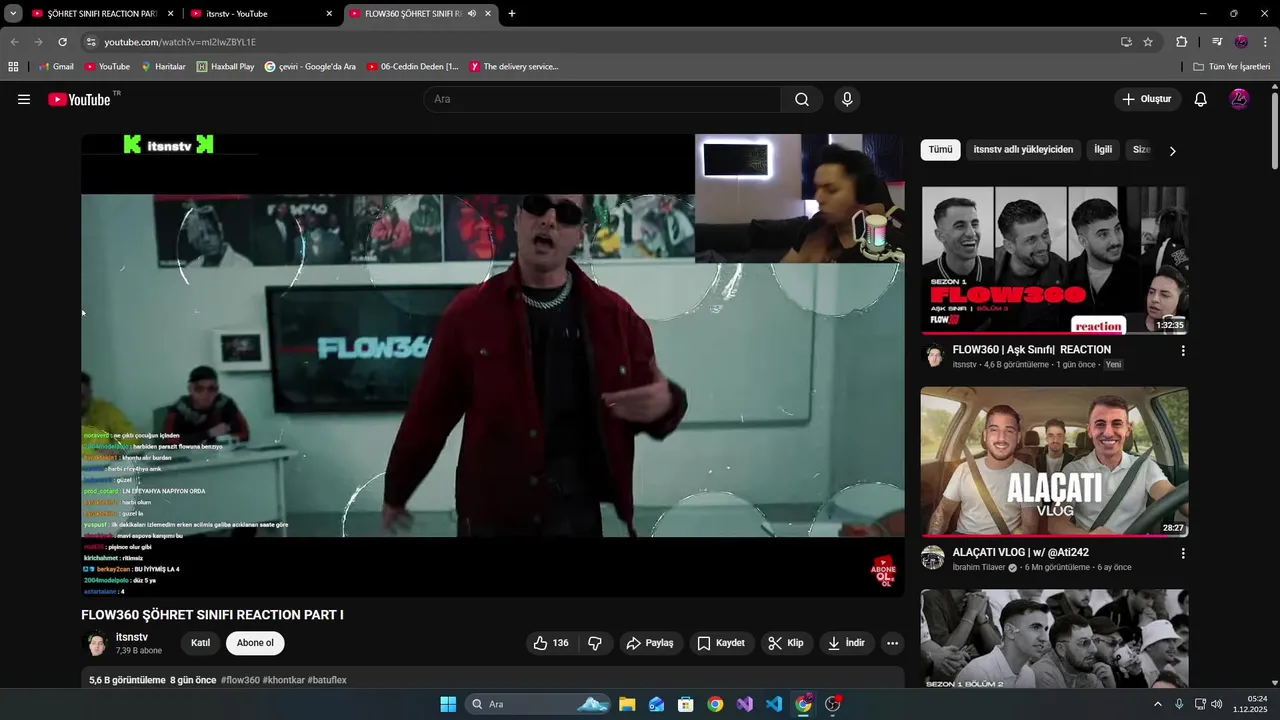Viewport: 1280px width, 720px height.
Task: Open the YouTube guide hamburger menu
Action: 24,99
